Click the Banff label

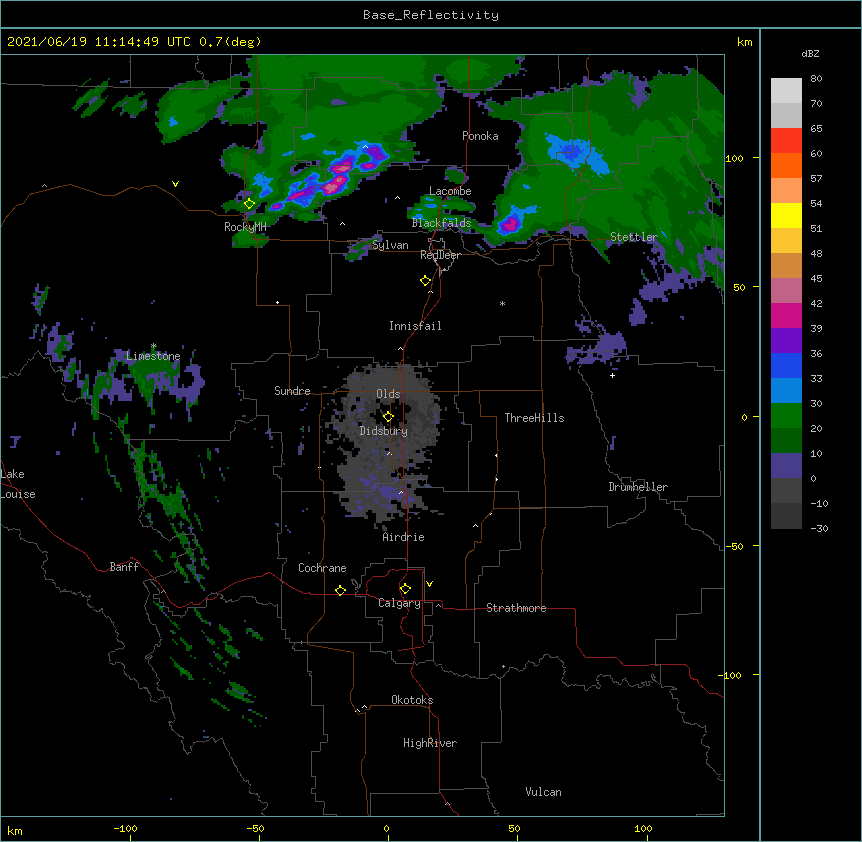click(124, 567)
